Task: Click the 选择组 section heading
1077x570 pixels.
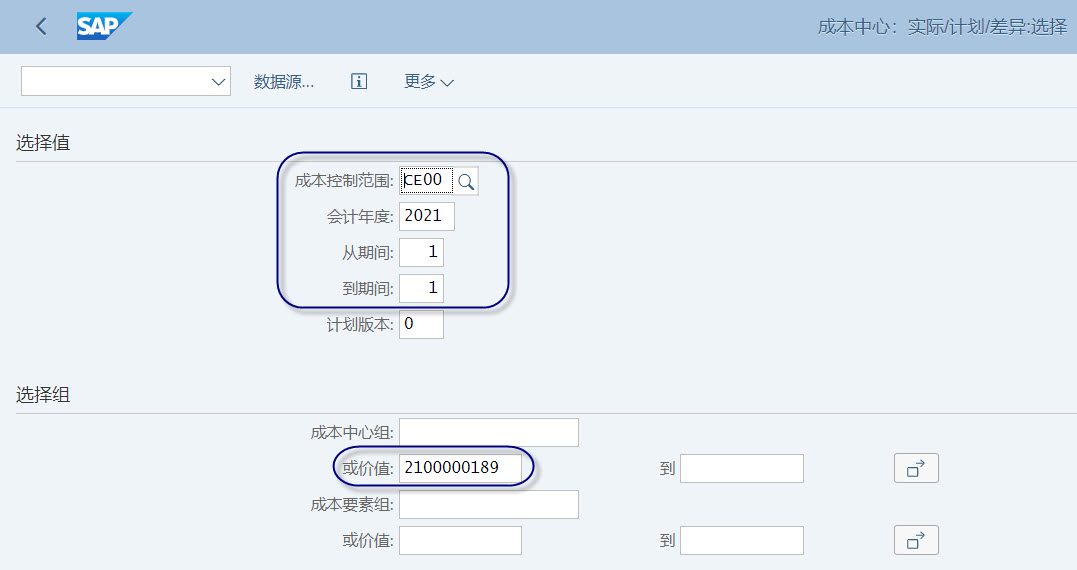Action: click(43, 395)
